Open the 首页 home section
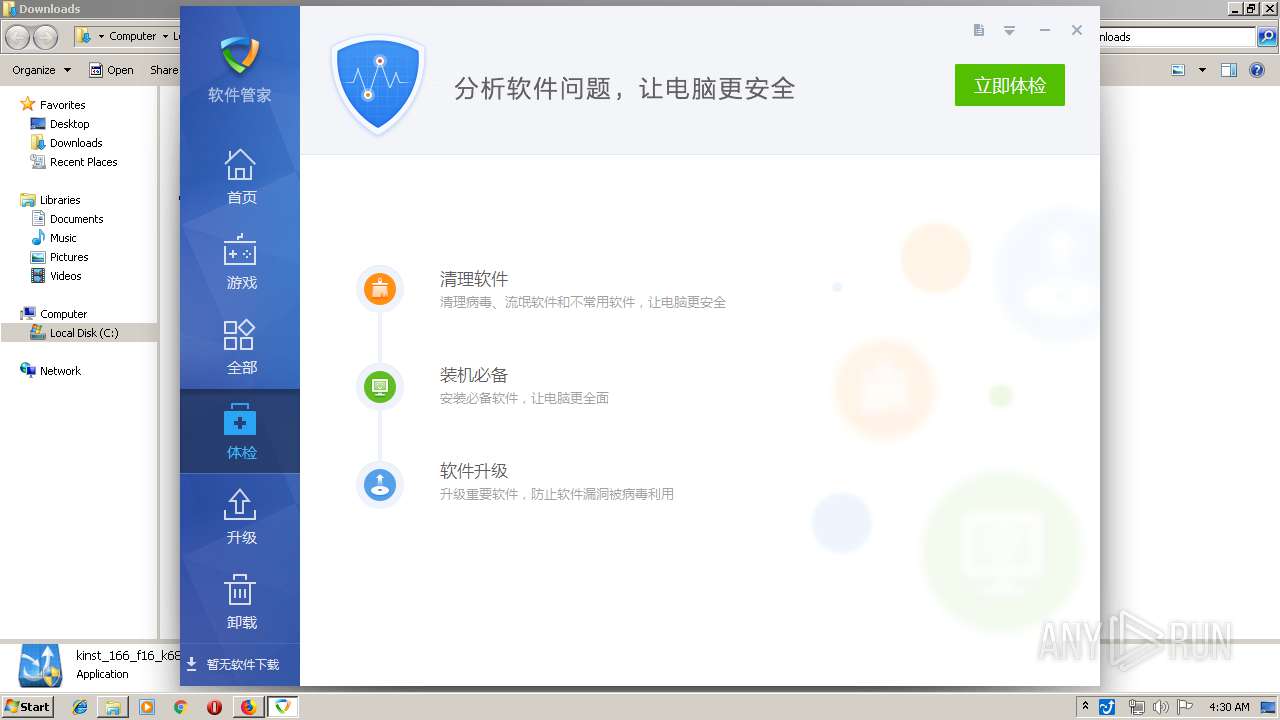1280x720 pixels. click(240, 176)
